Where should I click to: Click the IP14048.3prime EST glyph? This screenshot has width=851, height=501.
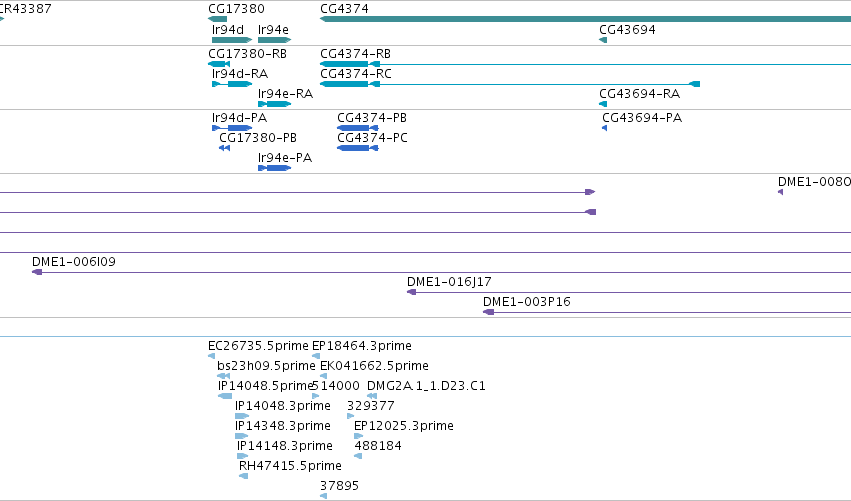coord(242,416)
